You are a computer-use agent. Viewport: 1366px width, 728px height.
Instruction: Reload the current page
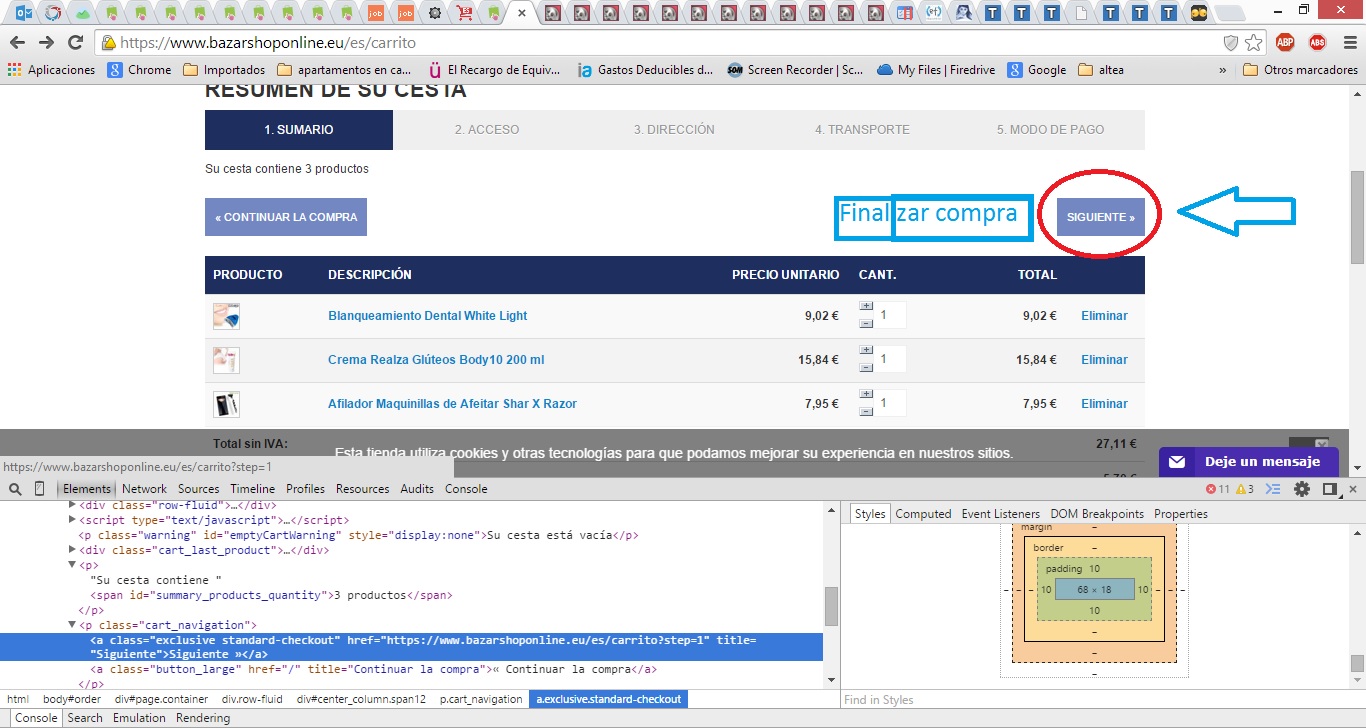pos(75,43)
